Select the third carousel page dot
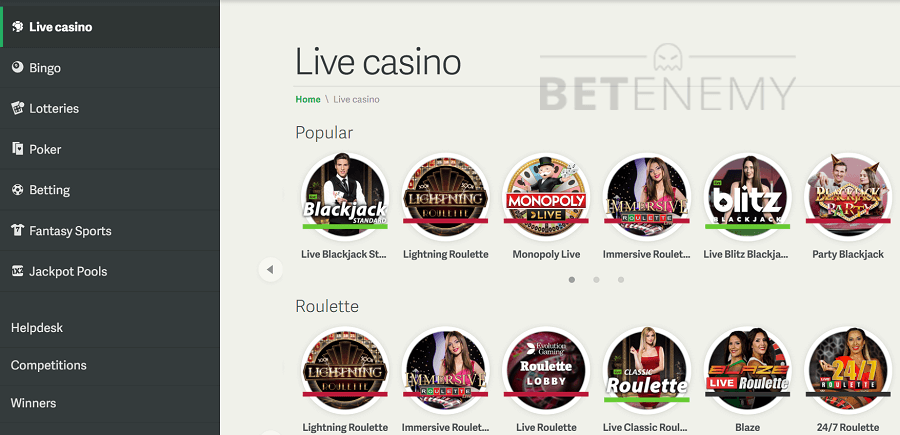The image size is (900, 435). 621,280
